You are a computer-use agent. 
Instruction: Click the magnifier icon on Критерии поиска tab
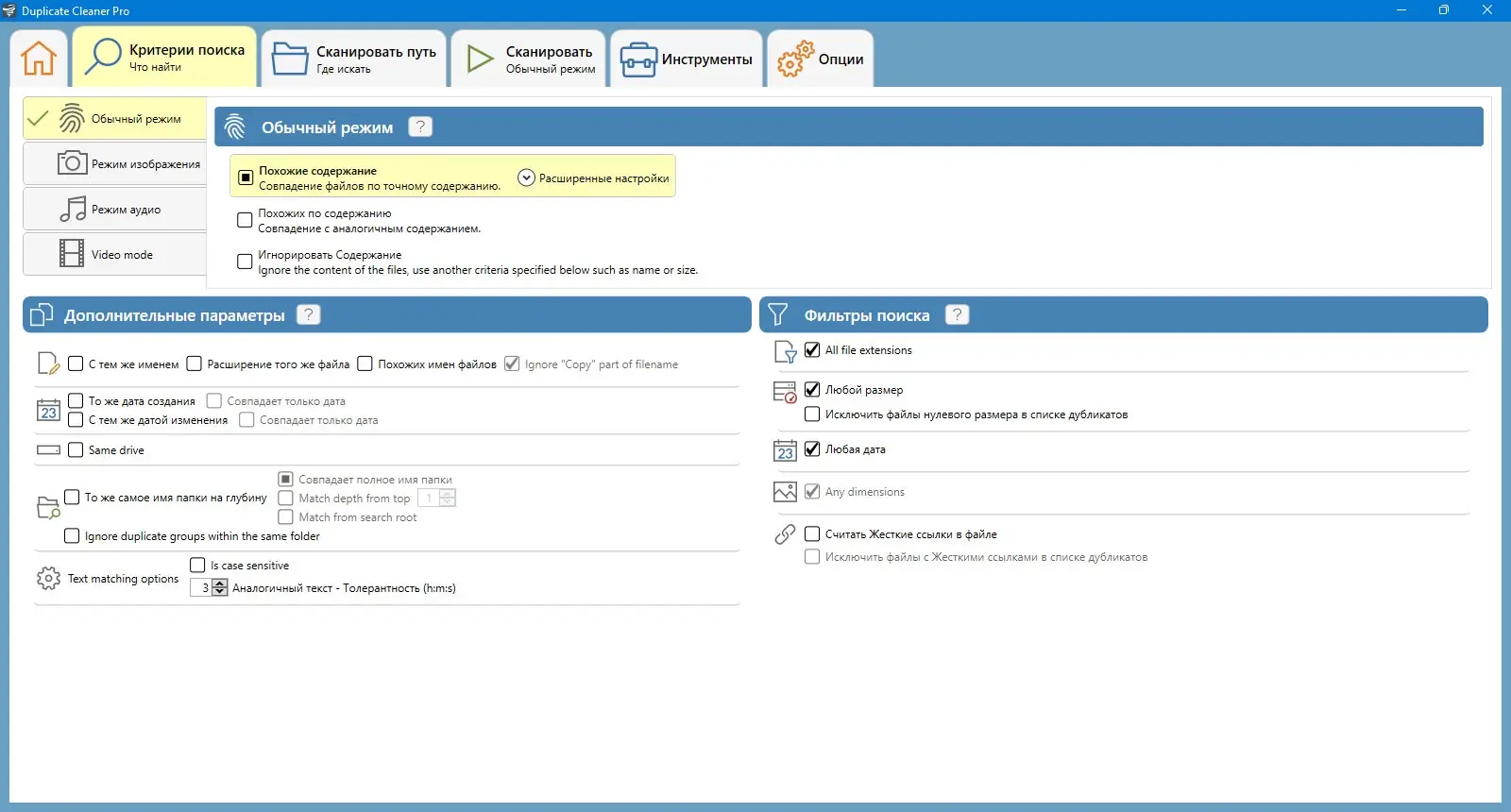pyautogui.click(x=102, y=57)
